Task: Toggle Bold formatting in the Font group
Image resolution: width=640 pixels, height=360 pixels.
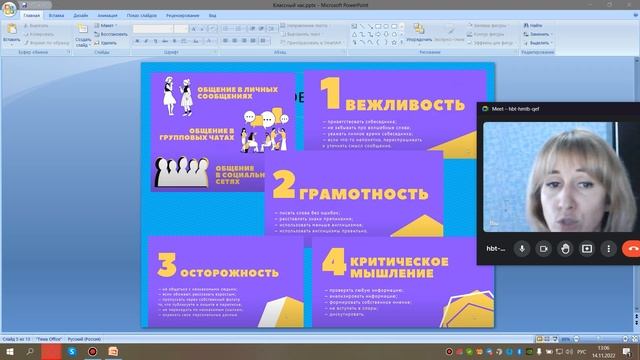Action: pyautogui.click(x=137, y=41)
